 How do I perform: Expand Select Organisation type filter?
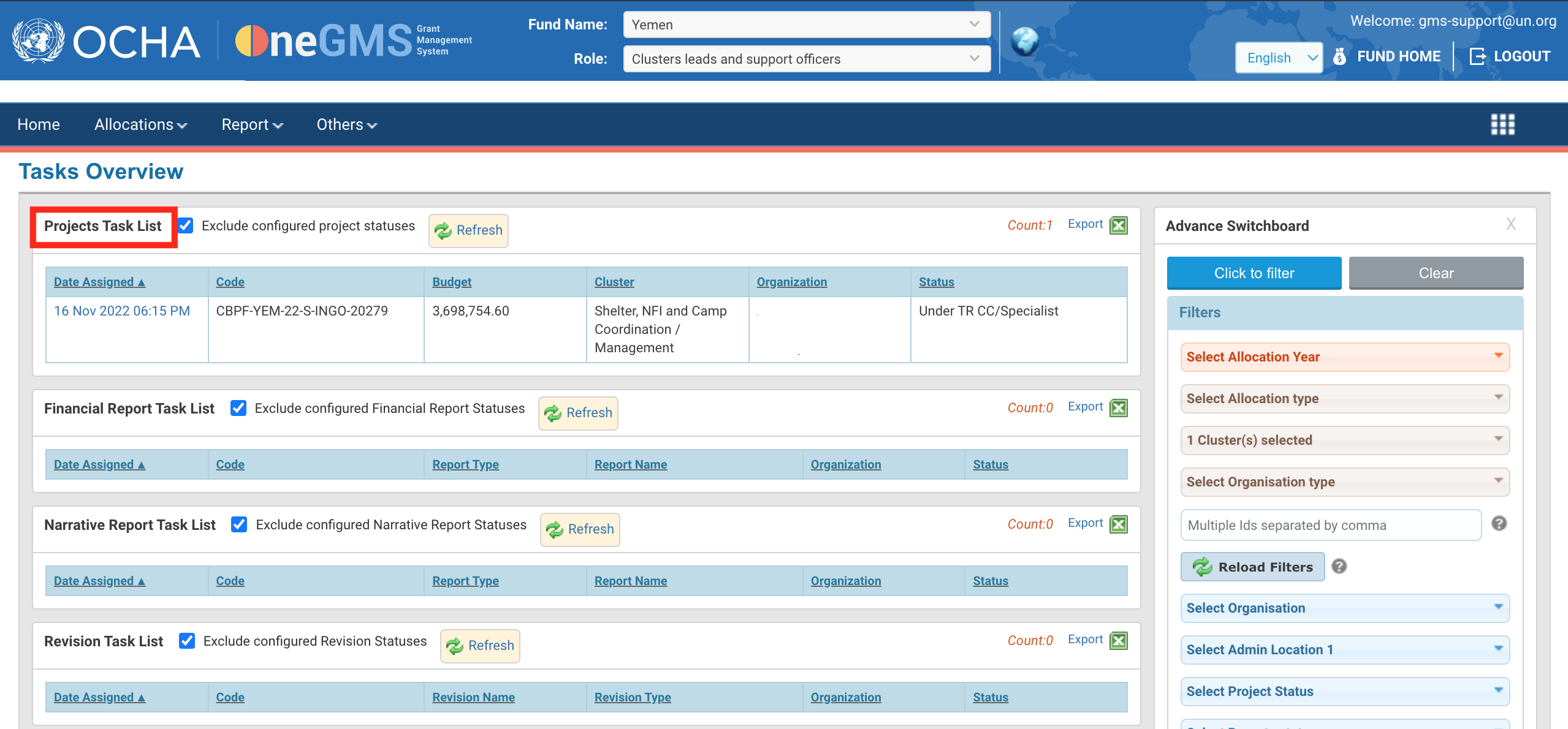pyautogui.click(x=1345, y=482)
